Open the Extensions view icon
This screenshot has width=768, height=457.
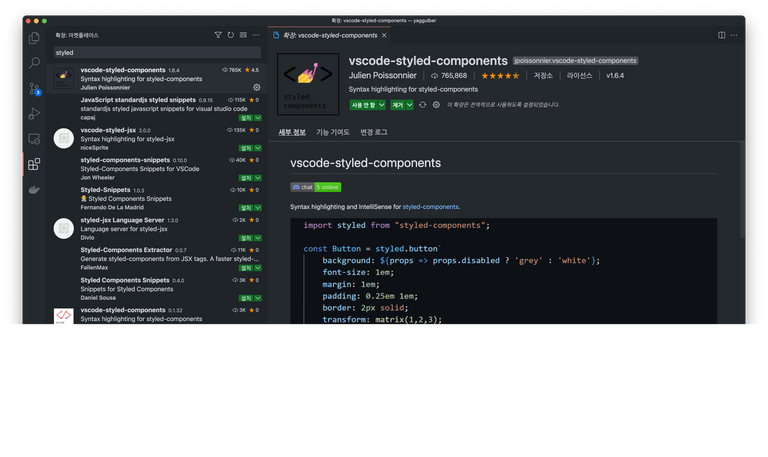pyautogui.click(x=34, y=164)
